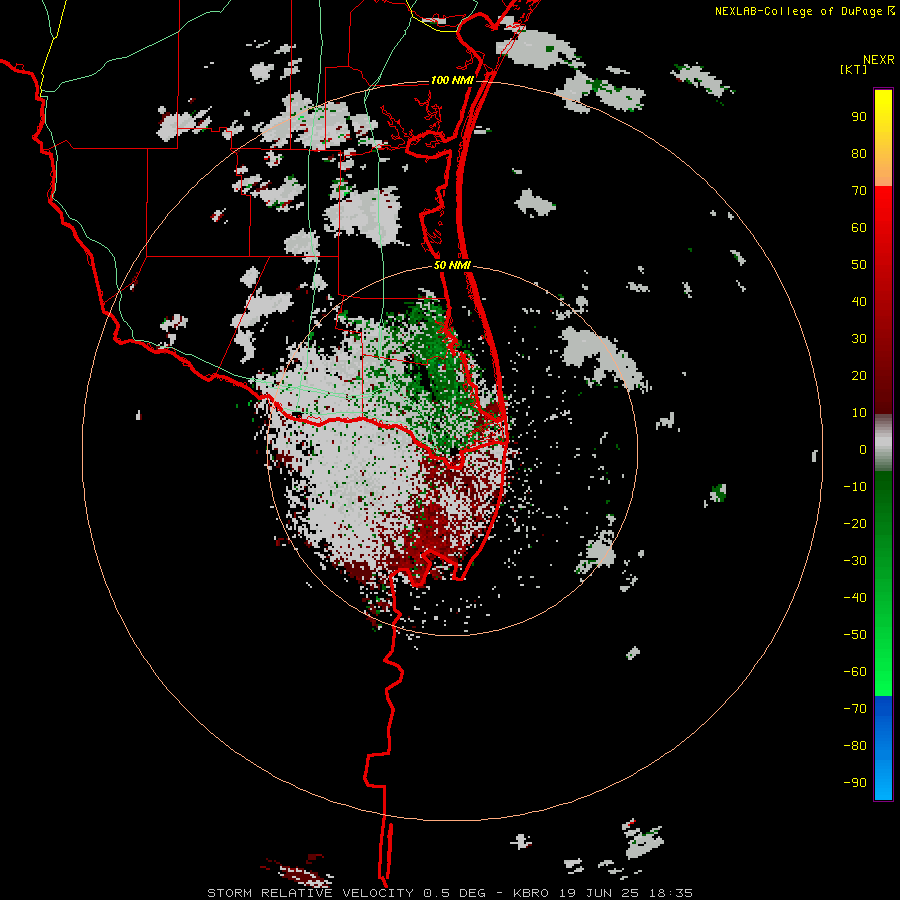Click the Storm Relative Velocity caption at bottom
This screenshot has width=900, height=900.
tap(449, 893)
